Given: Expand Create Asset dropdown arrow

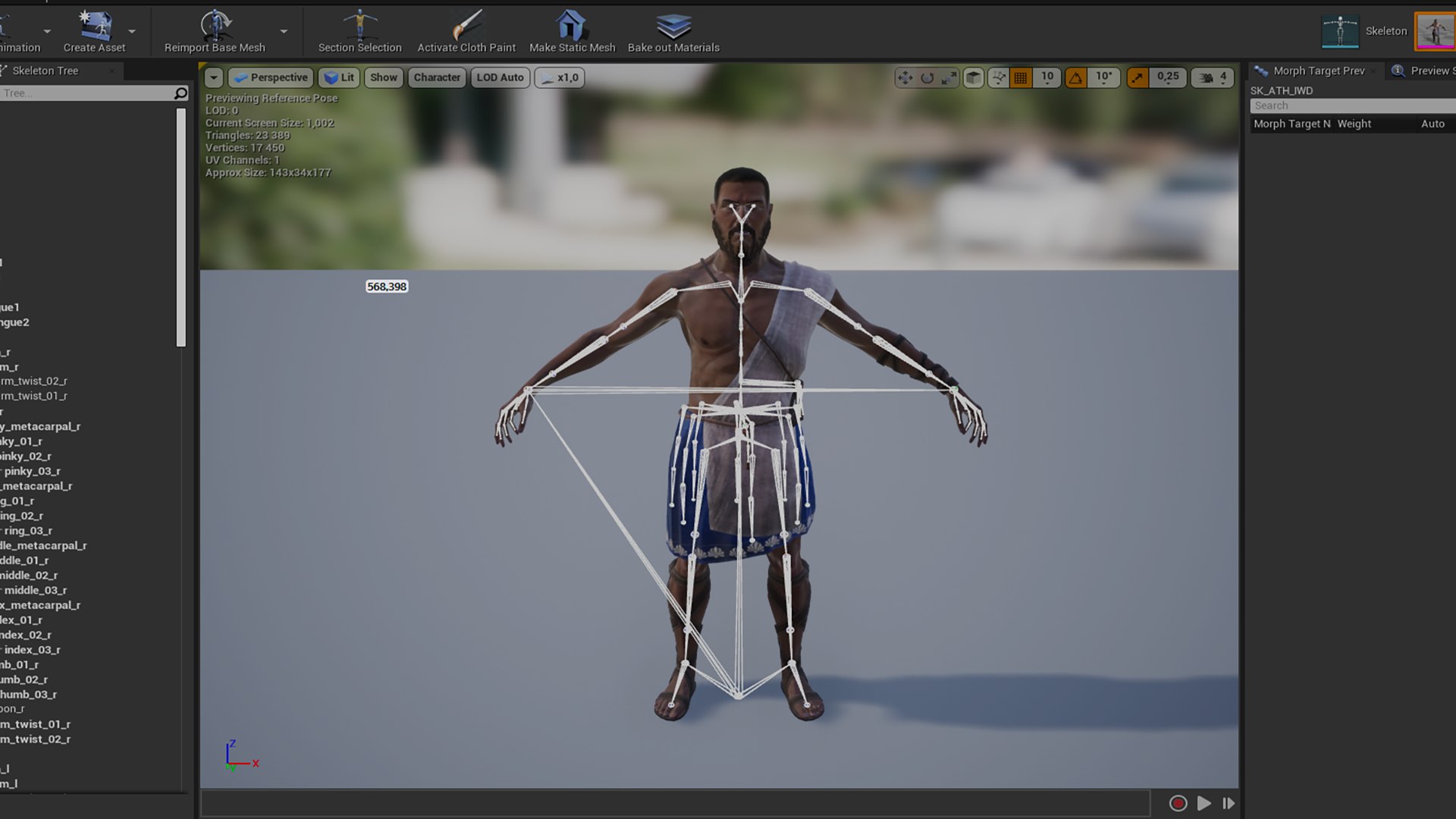Looking at the screenshot, I should point(132,32).
